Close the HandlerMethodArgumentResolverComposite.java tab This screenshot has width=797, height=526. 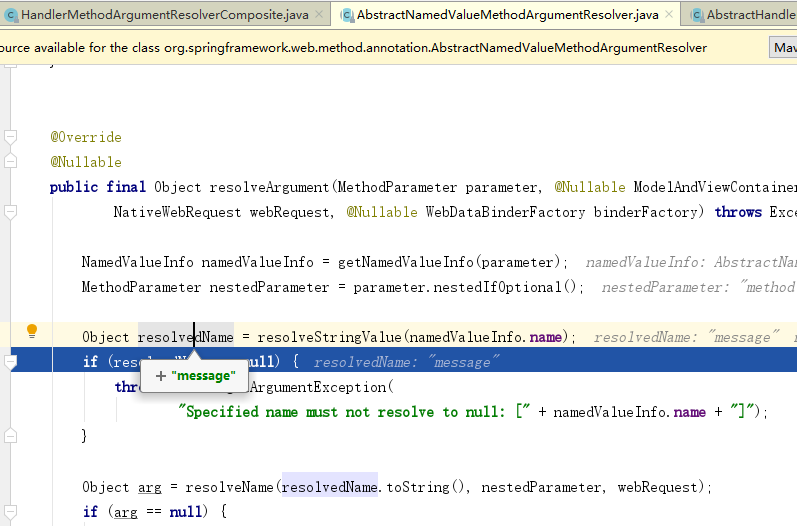coord(318,15)
